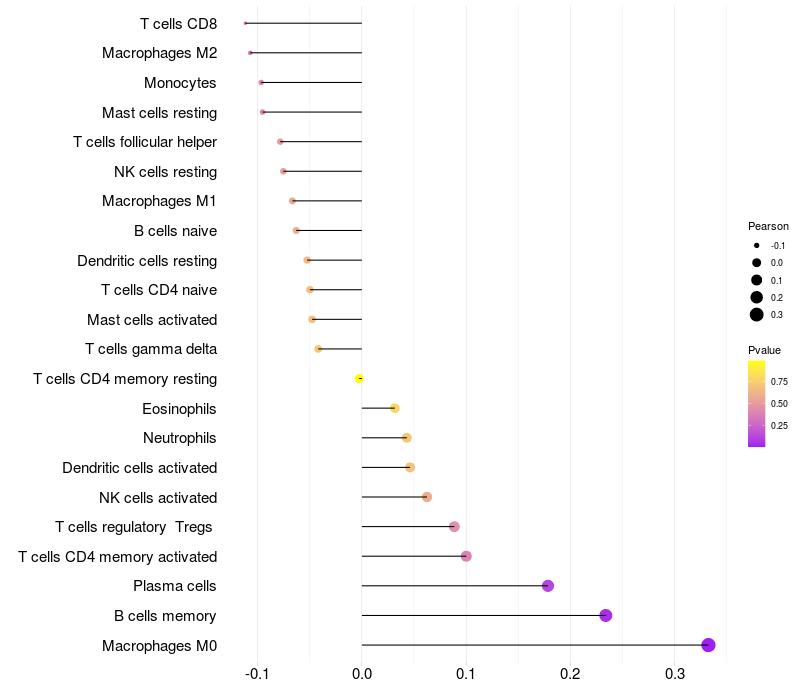Click the Macrophages M2 axis label

(159, 53)
